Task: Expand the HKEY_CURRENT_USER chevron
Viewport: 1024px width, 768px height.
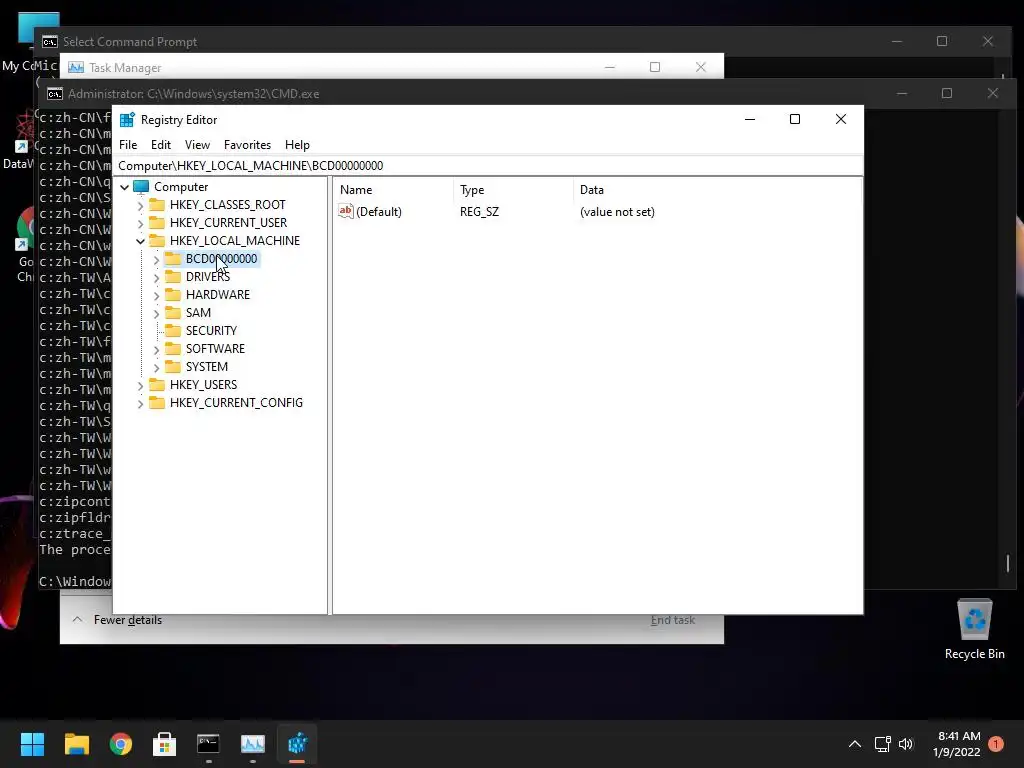Action: pyautogui.click(x=140, y=223)
